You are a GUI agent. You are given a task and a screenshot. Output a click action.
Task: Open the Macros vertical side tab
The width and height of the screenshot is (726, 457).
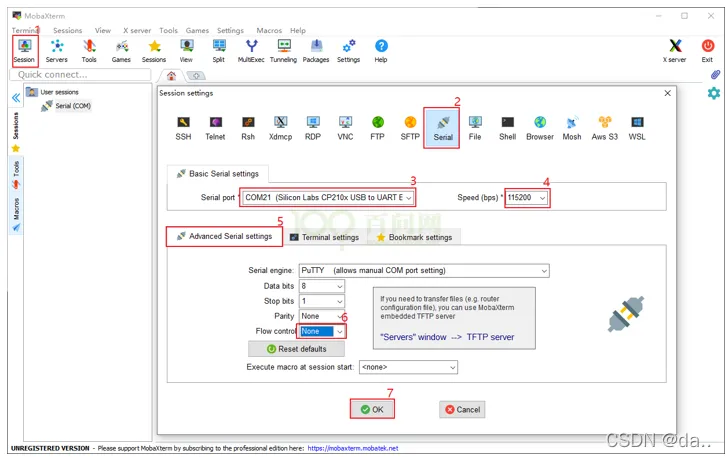[x=16, y=214]
